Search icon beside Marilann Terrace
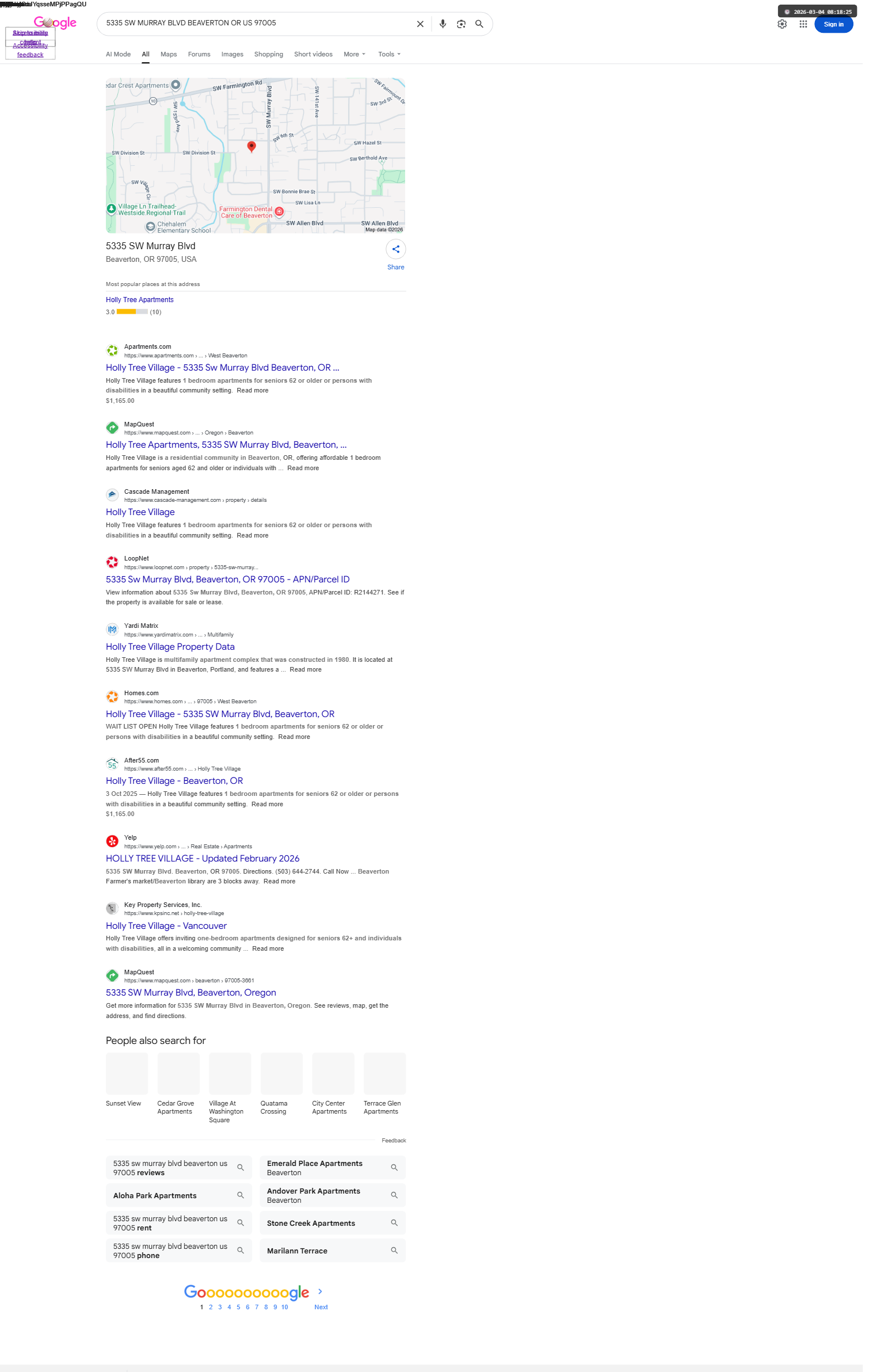This screenshot has height=1372, width=873. pyautogui.click(x=394, y=1251)
